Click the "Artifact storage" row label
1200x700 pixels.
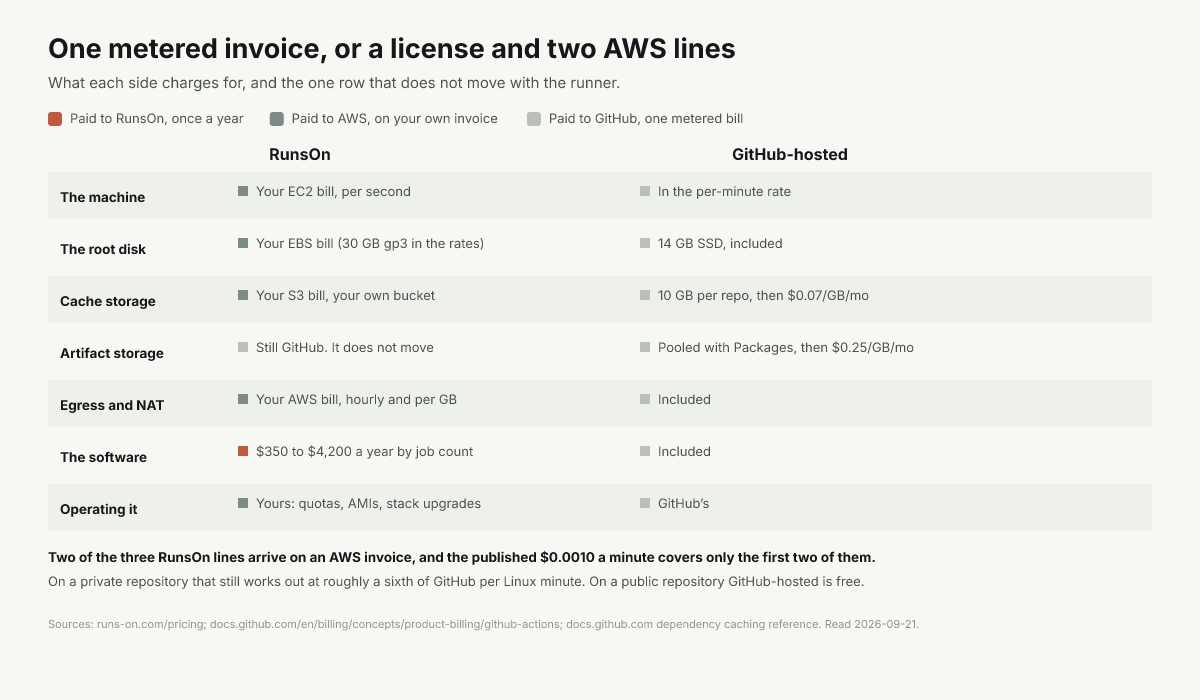(112, 353)
